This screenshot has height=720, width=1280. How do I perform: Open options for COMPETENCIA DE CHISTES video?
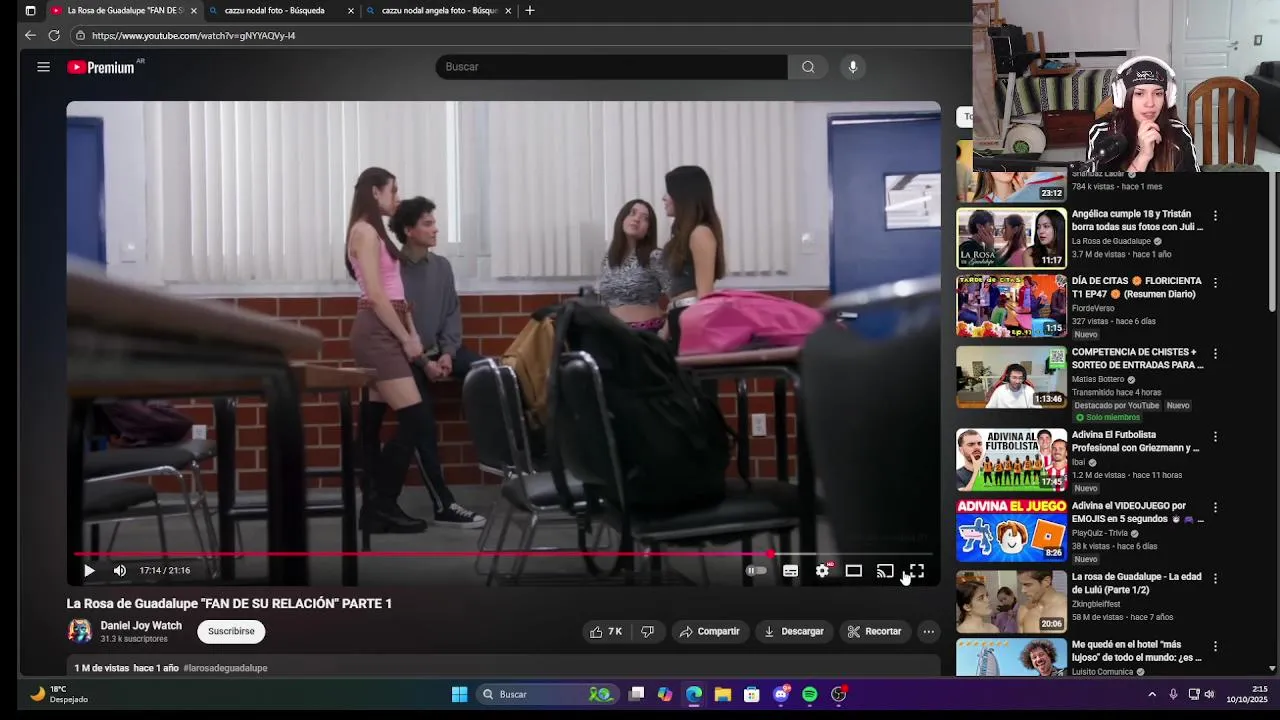point(1215,354)
